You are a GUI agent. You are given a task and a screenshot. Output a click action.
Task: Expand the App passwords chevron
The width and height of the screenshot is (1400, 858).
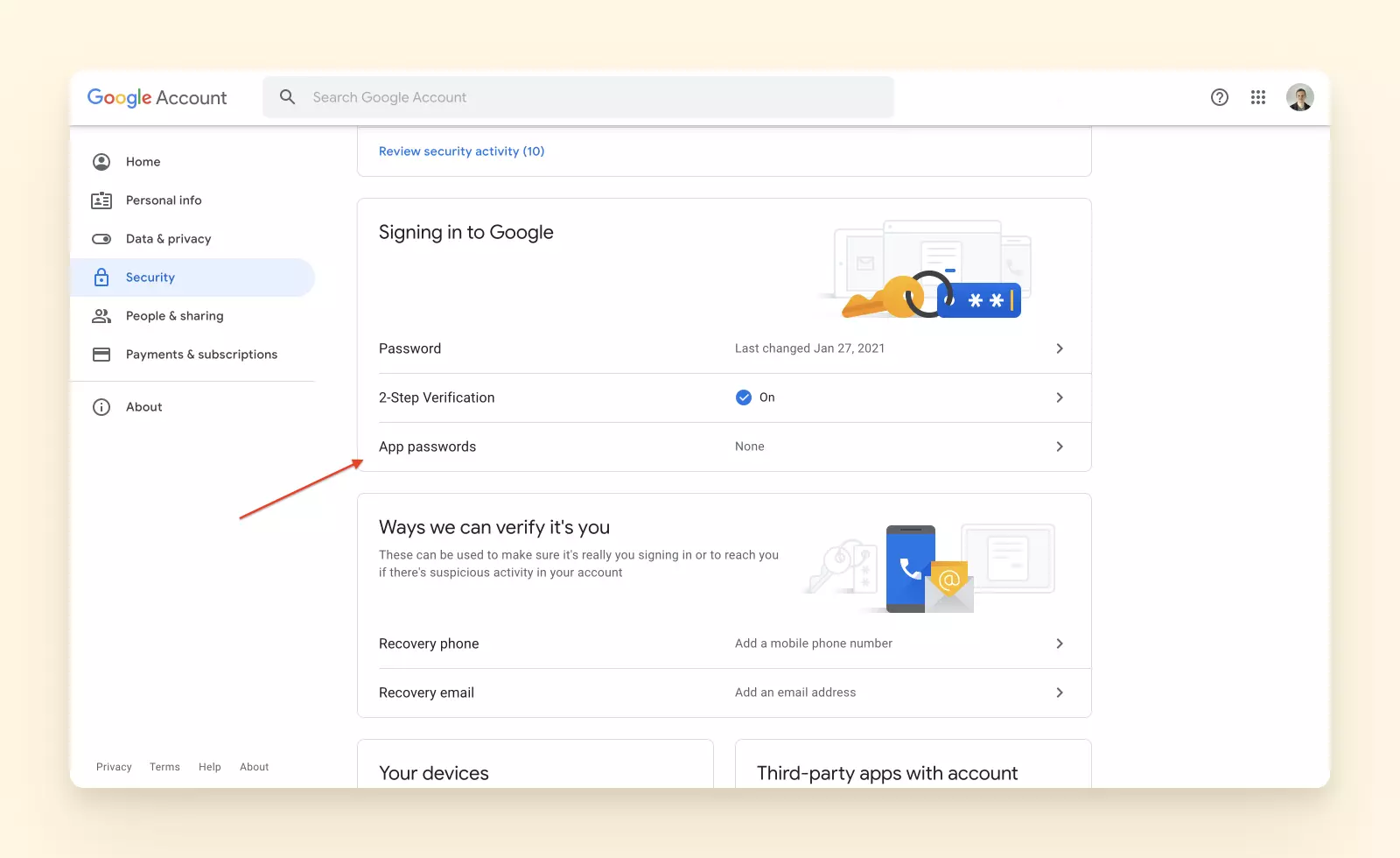point(1060,447)
